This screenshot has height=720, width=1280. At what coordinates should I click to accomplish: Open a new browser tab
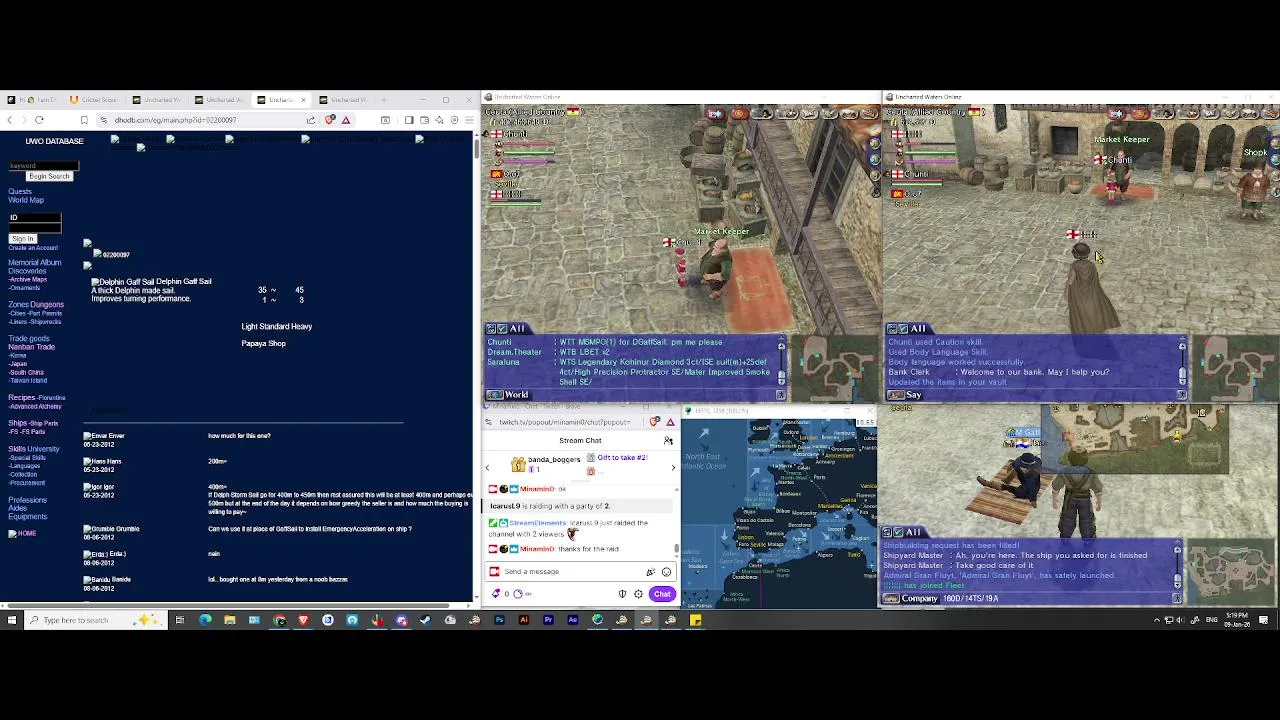(384, 100)
